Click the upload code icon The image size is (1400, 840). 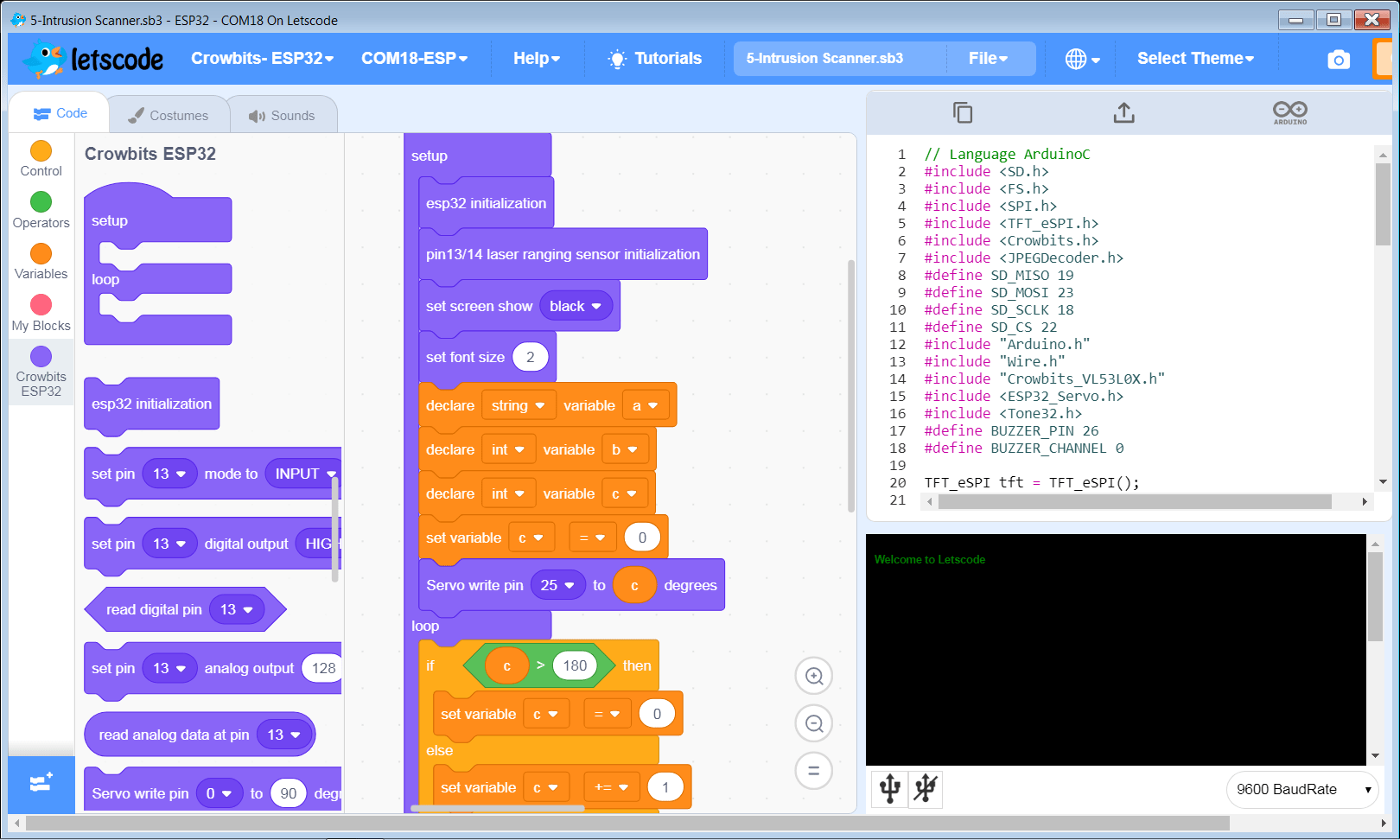(1123, 112)
